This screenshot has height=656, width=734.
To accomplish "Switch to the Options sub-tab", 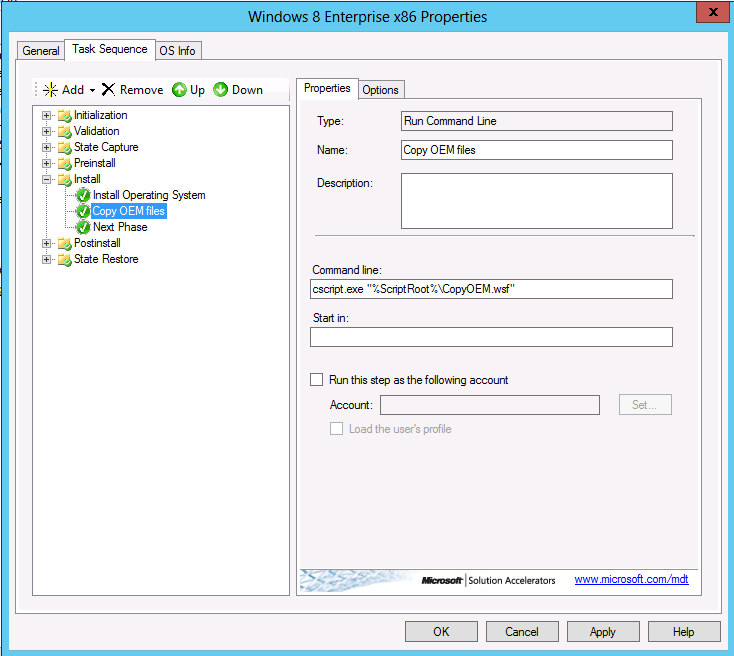I will [380, 90].
